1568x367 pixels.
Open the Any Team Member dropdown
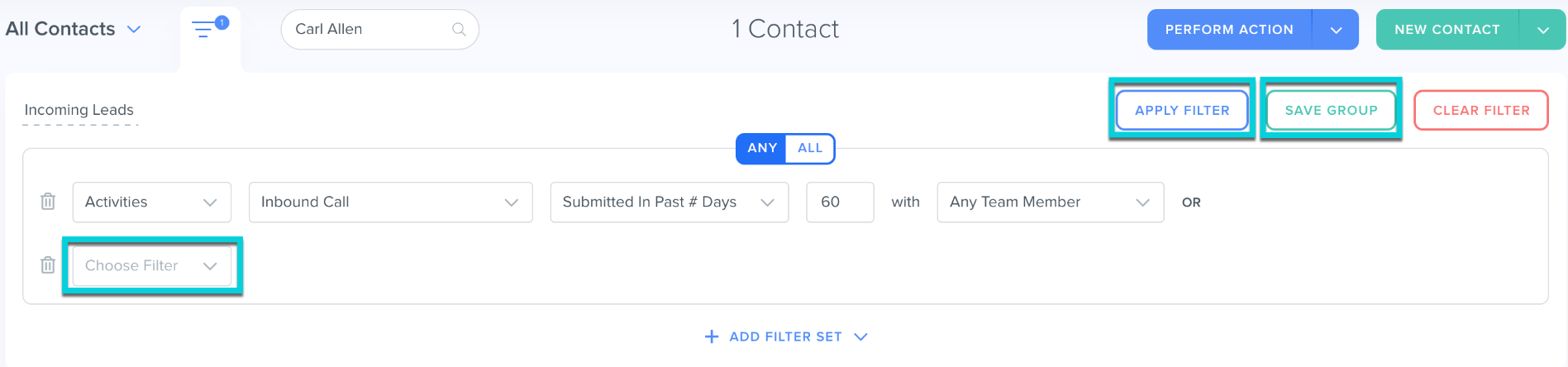coord(1050,203)
